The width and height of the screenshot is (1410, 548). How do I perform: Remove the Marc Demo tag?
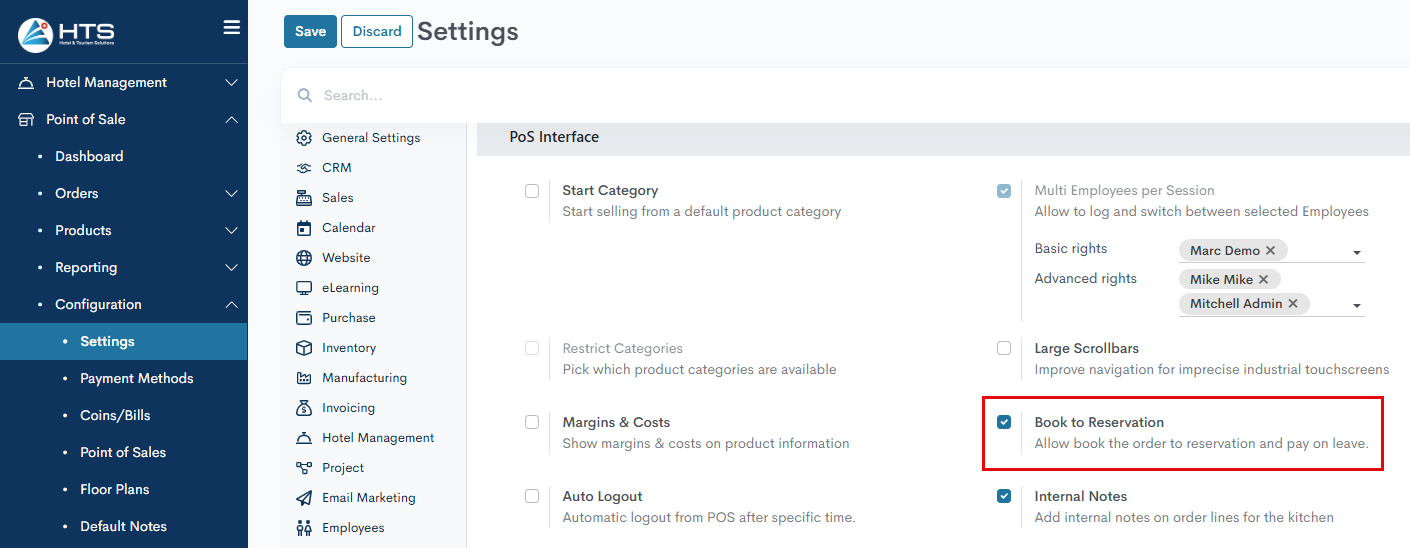click(1270, 251)
